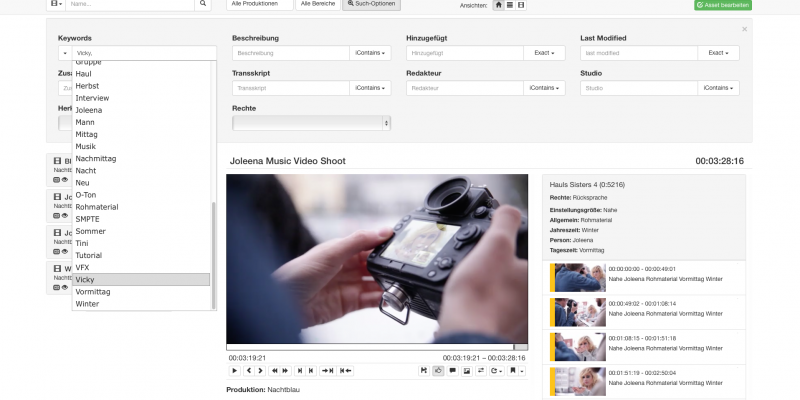Expand the Rechte select box
This screenshot has height=400, width=800.
310,123
